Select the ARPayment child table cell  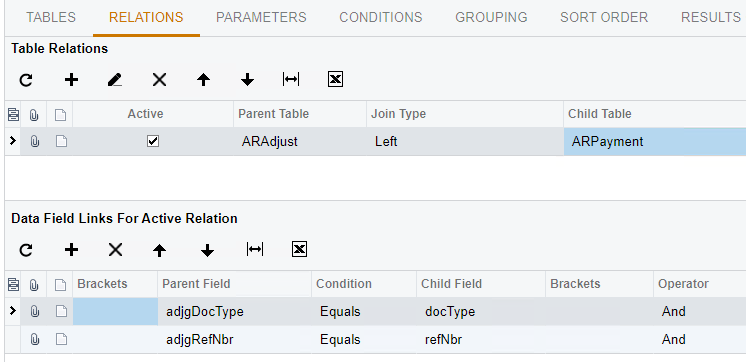click(x=655, y=141)
